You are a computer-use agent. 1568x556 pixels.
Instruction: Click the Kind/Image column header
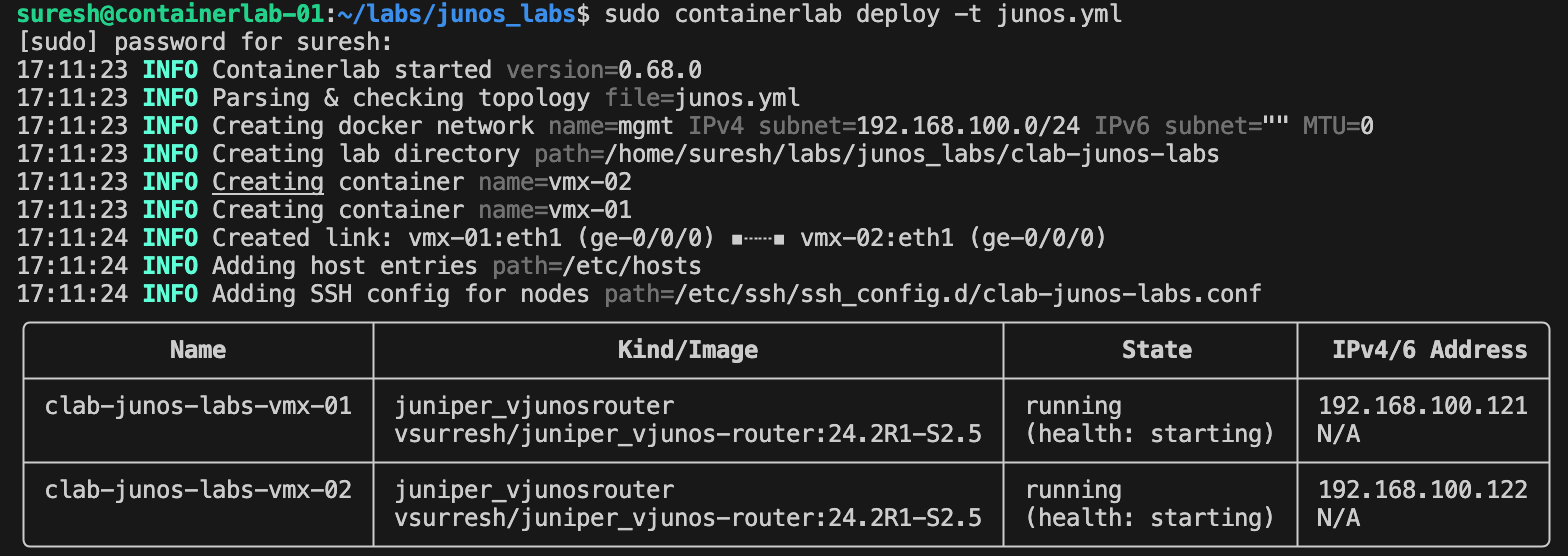click(x=688, y=349)
